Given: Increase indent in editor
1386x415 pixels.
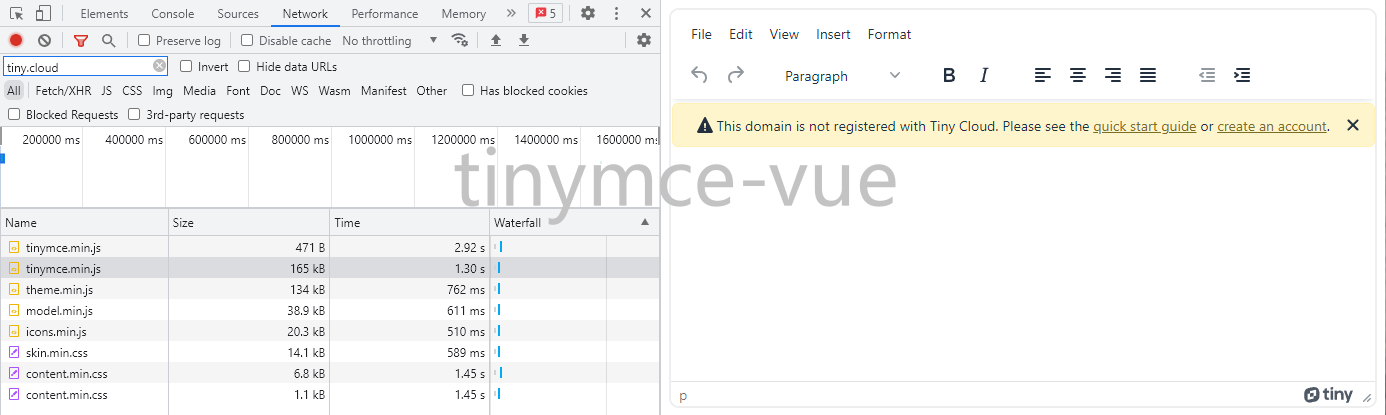Looking at the screenshot, I should coord(1242,75).
